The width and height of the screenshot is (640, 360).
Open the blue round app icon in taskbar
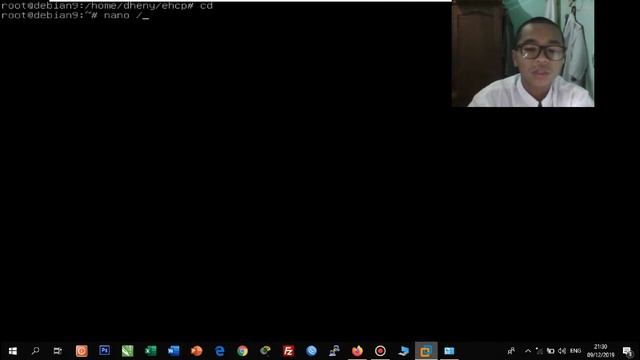coord(311,351)
